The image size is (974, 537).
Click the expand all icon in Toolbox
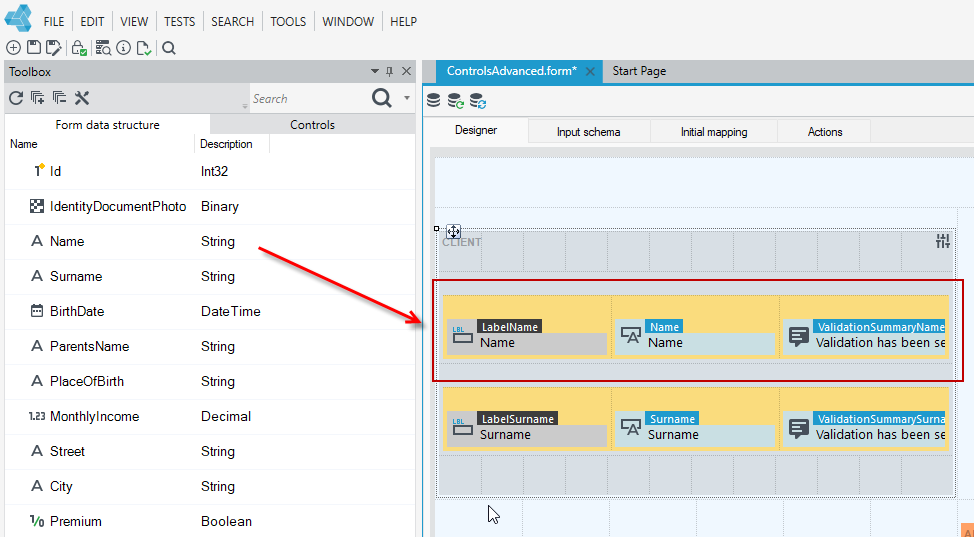[x=37, y=98]
